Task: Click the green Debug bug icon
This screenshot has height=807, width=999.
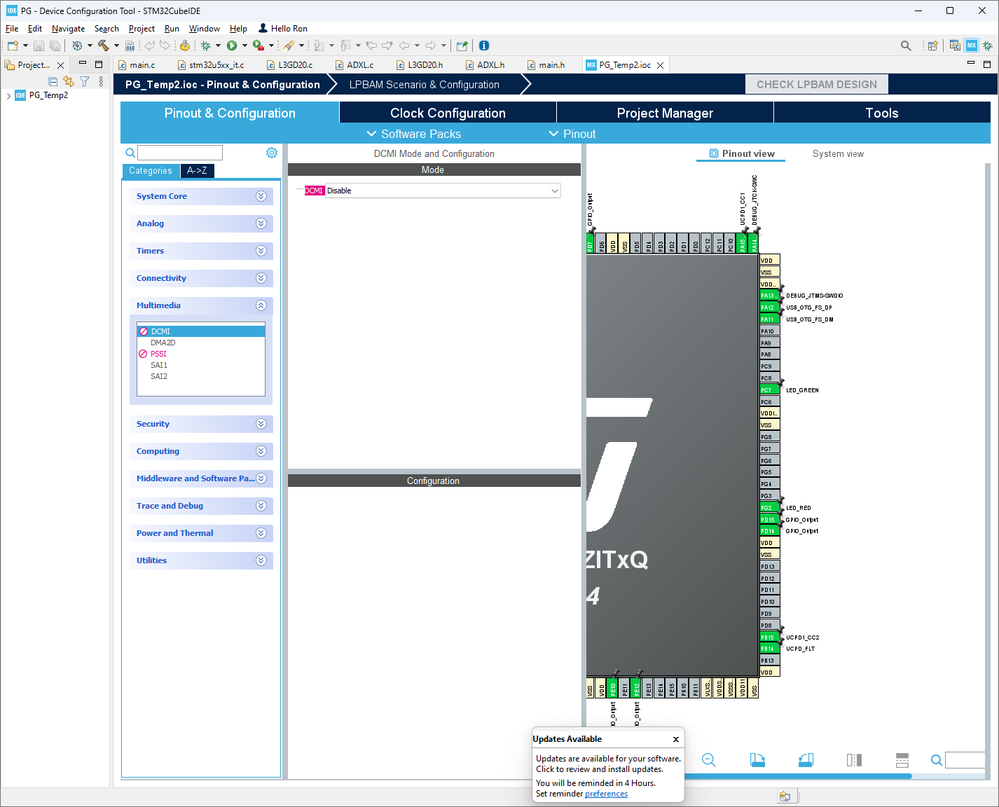Action: (205, 46)
